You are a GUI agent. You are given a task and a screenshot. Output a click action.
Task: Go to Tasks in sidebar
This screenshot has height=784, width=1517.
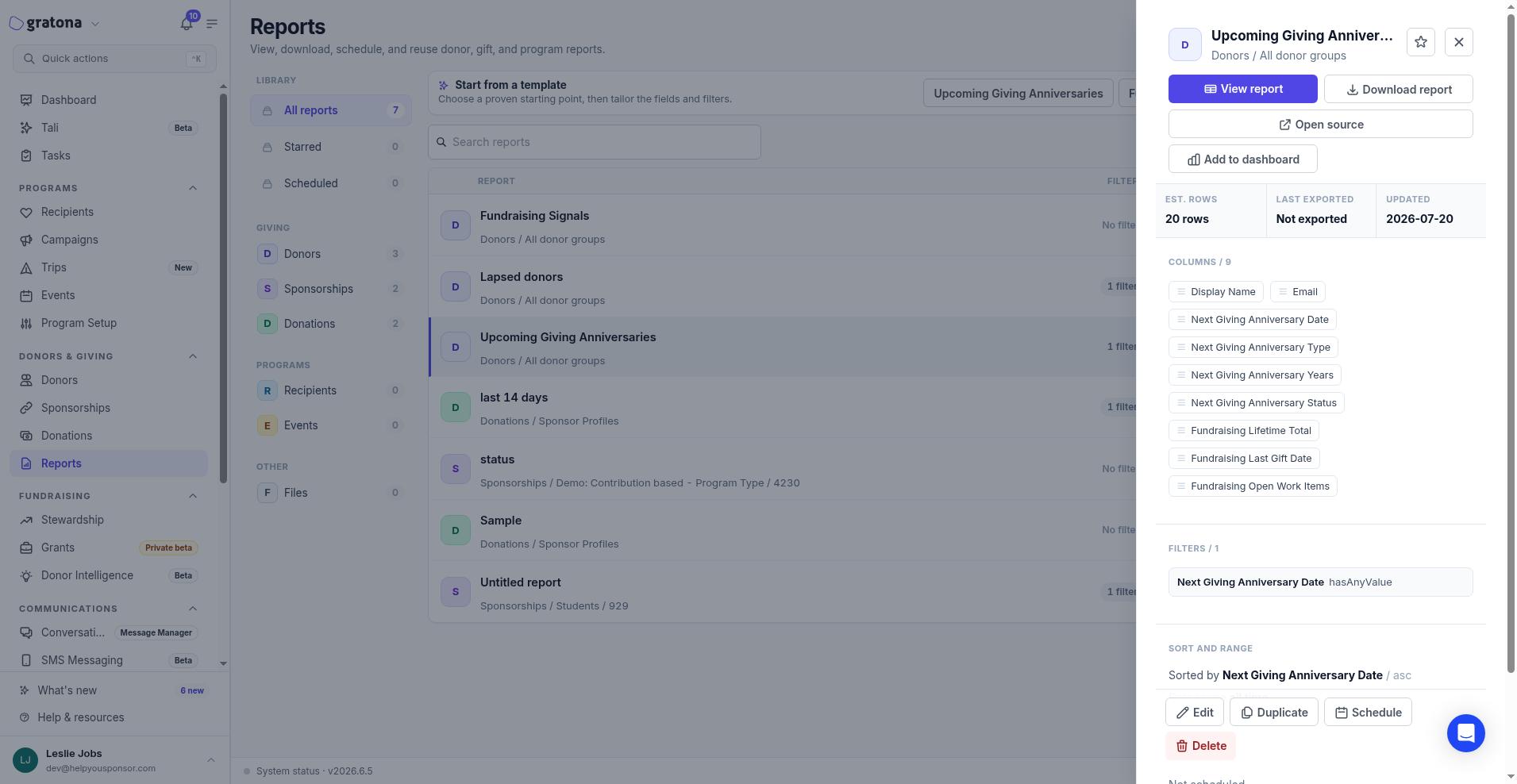point(109,156)
